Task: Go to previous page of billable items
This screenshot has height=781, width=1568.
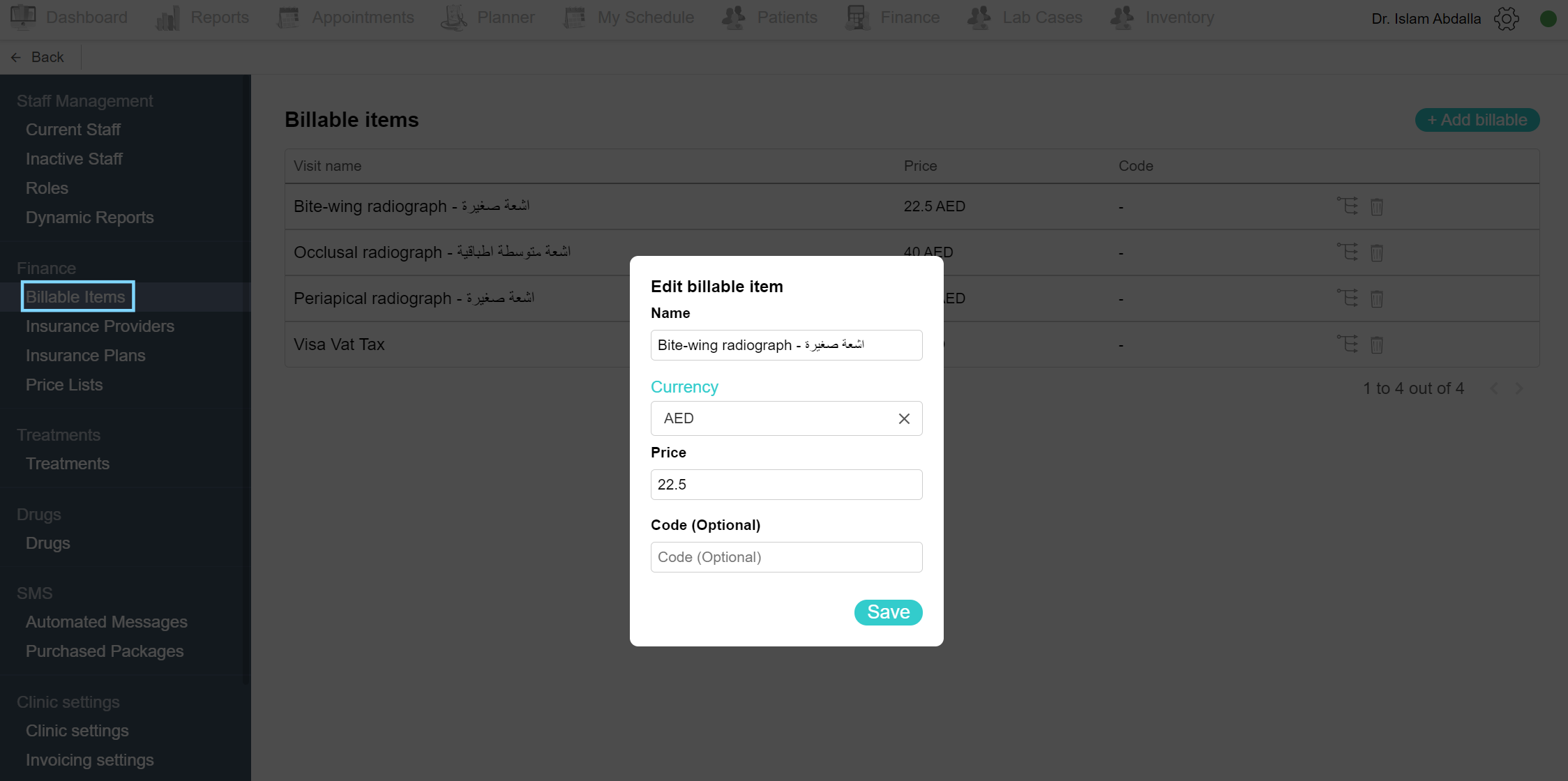Action: click(x=1493, y=388)
